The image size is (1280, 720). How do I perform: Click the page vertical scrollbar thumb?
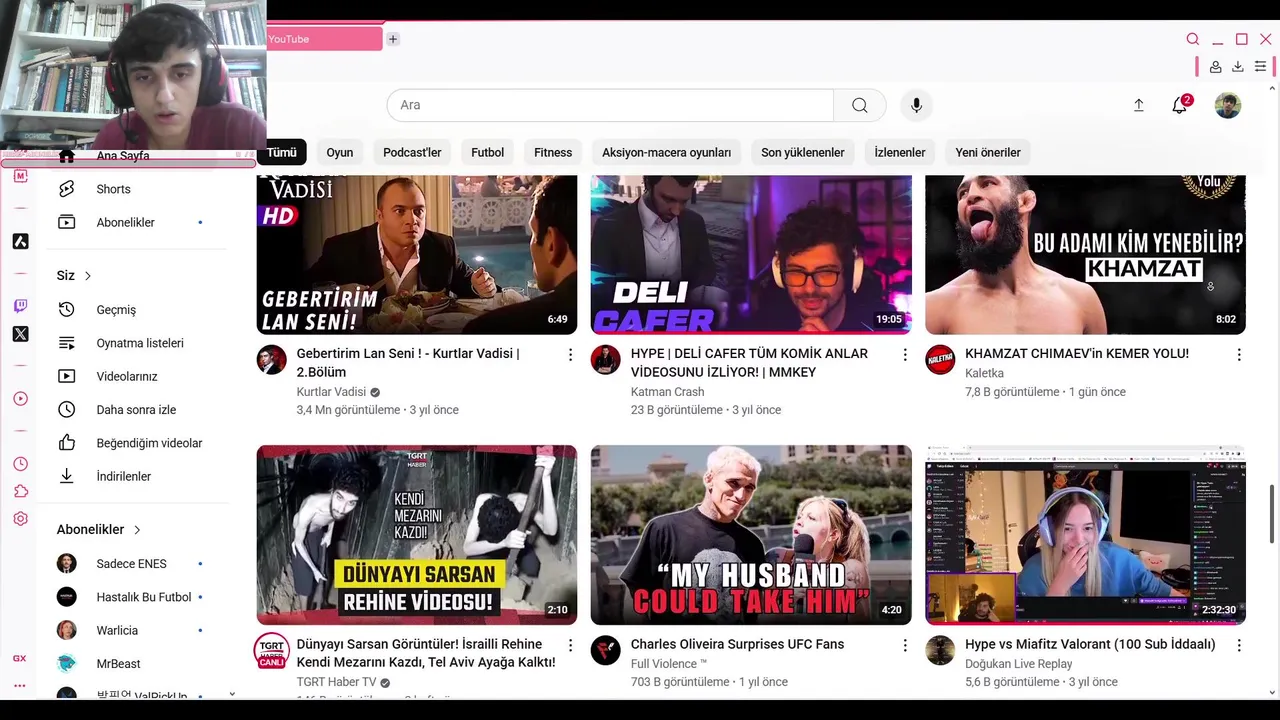click(1273, 514)
